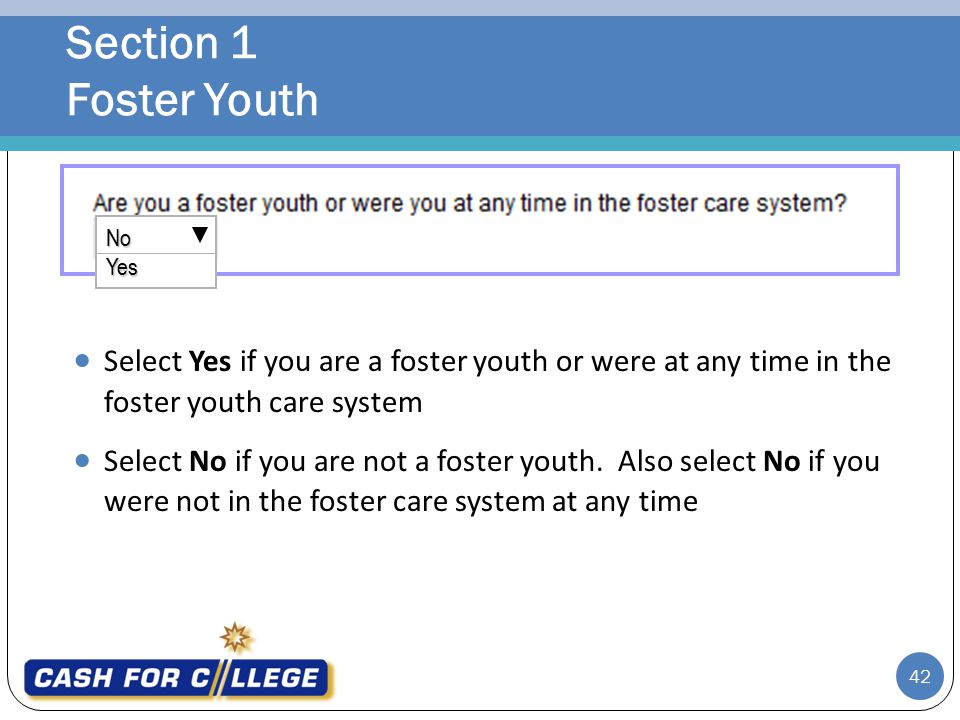960x720 pixels.
Task: Click the 'were not in the foster care' line
Action: (x=401, y=501)
